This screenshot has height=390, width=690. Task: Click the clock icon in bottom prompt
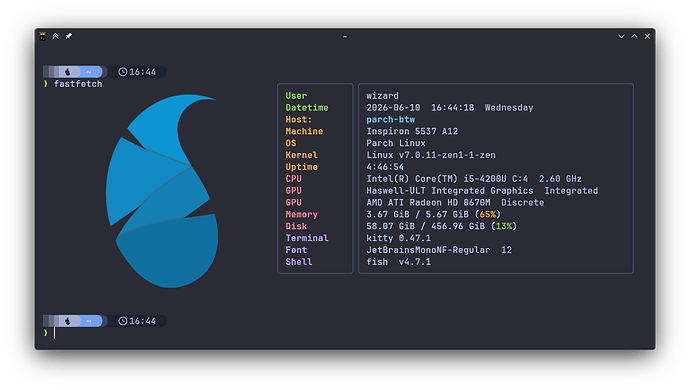point(123,321)
